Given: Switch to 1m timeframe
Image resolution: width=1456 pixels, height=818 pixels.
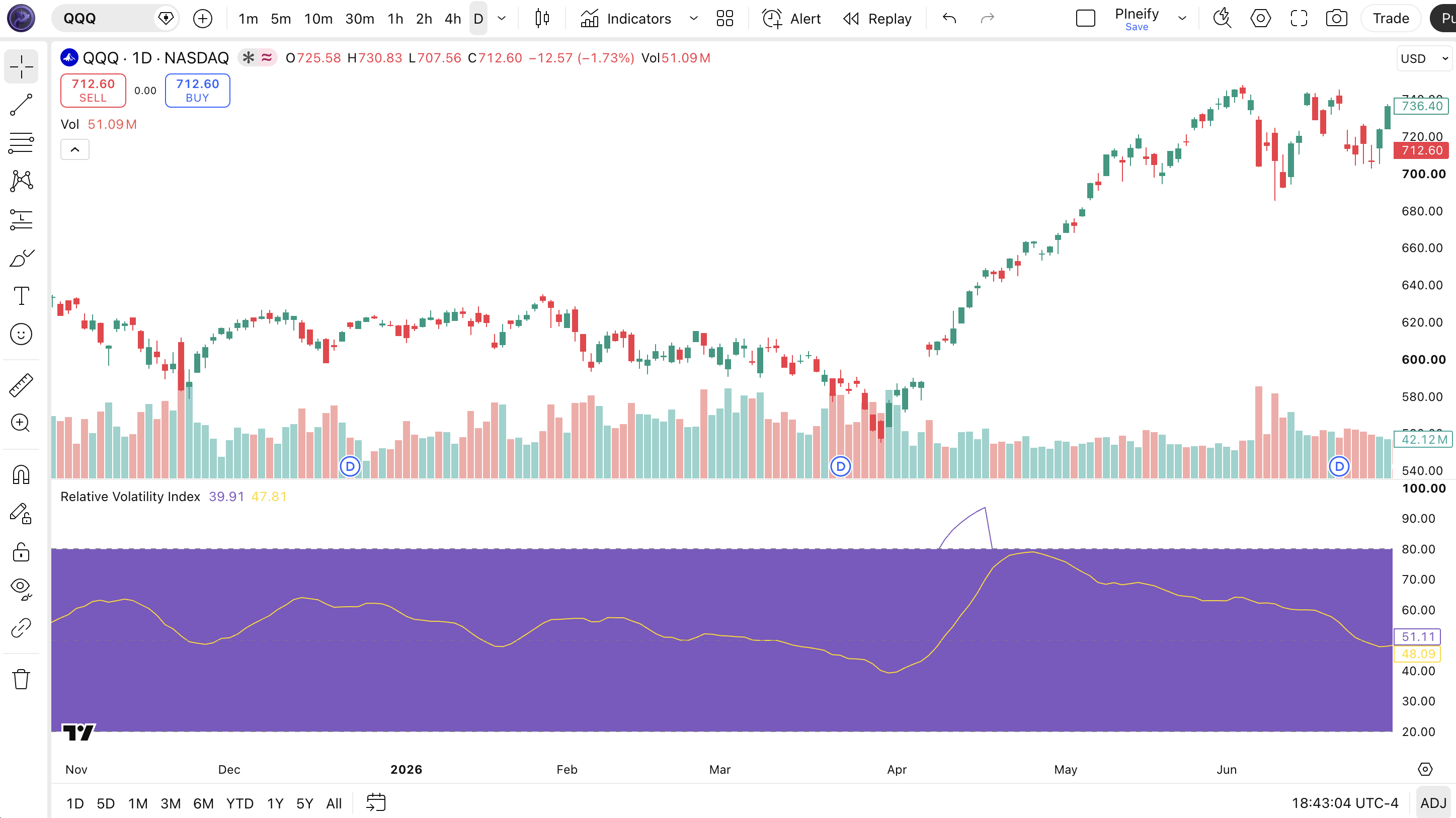Looking at the screenshot, I should (x=248, y=19).
